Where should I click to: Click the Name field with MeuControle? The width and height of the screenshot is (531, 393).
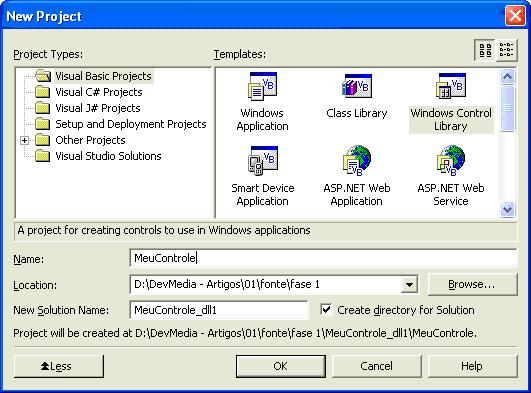(x=323, y=258)
